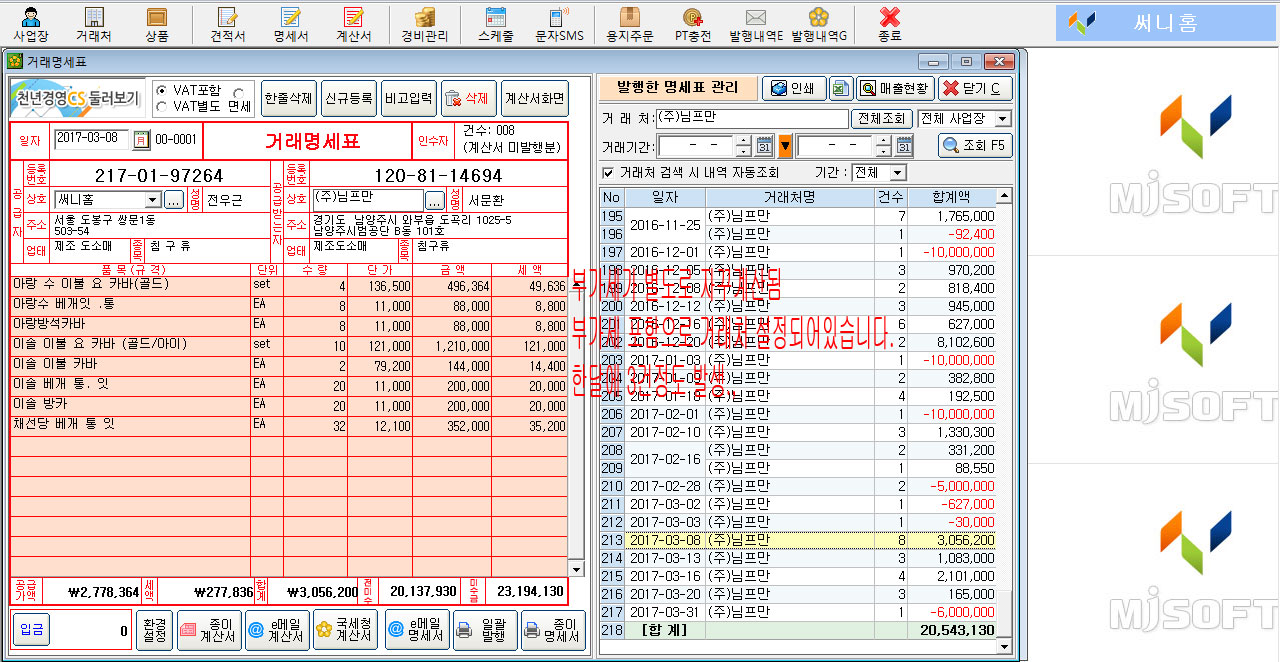Image resolution: width=1280 pixels, height=662 pixels.
Task: Select item row 채션당 베개 통 잇
Action: tap(288, 424)
